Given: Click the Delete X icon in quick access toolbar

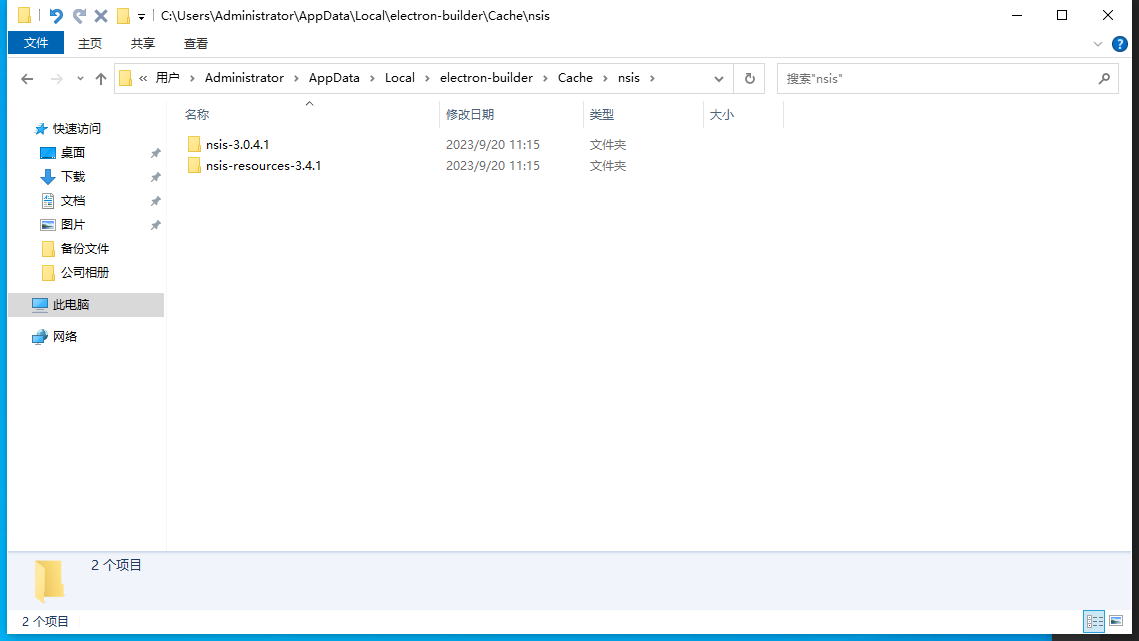Looking at the screenshot, I should click(x=101, y=16).
